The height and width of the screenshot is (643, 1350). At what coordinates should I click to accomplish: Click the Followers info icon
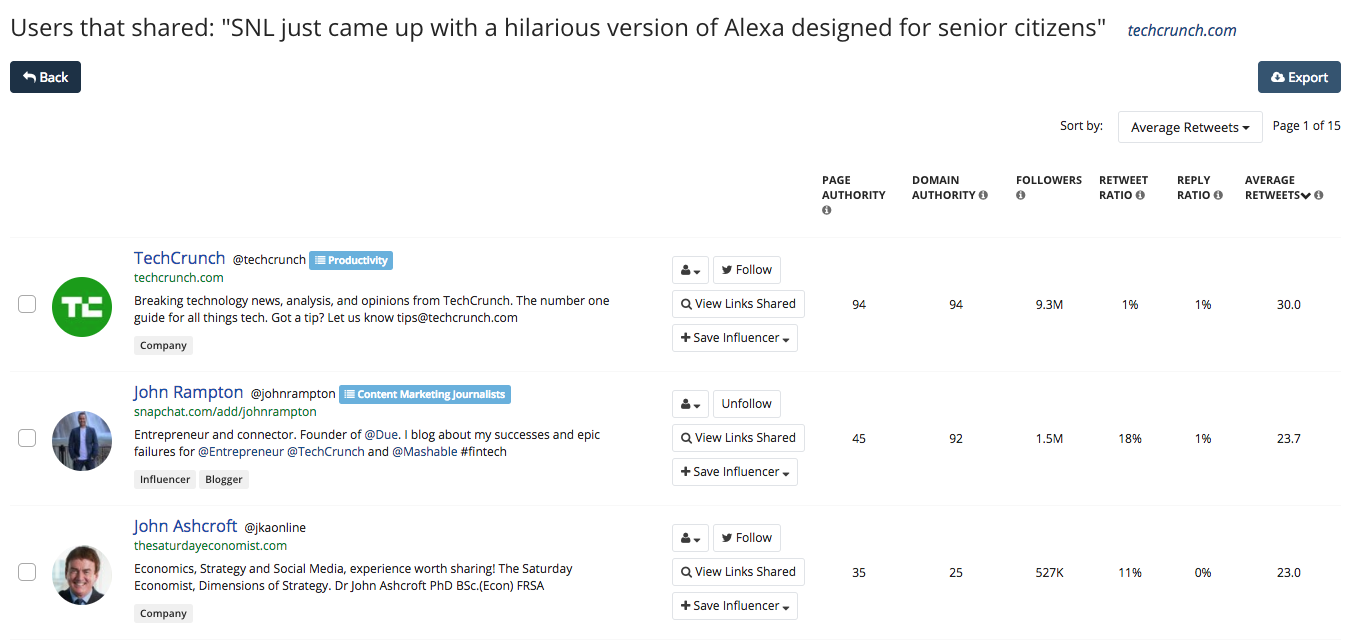pyautogui.click(x=1021, y=195)
